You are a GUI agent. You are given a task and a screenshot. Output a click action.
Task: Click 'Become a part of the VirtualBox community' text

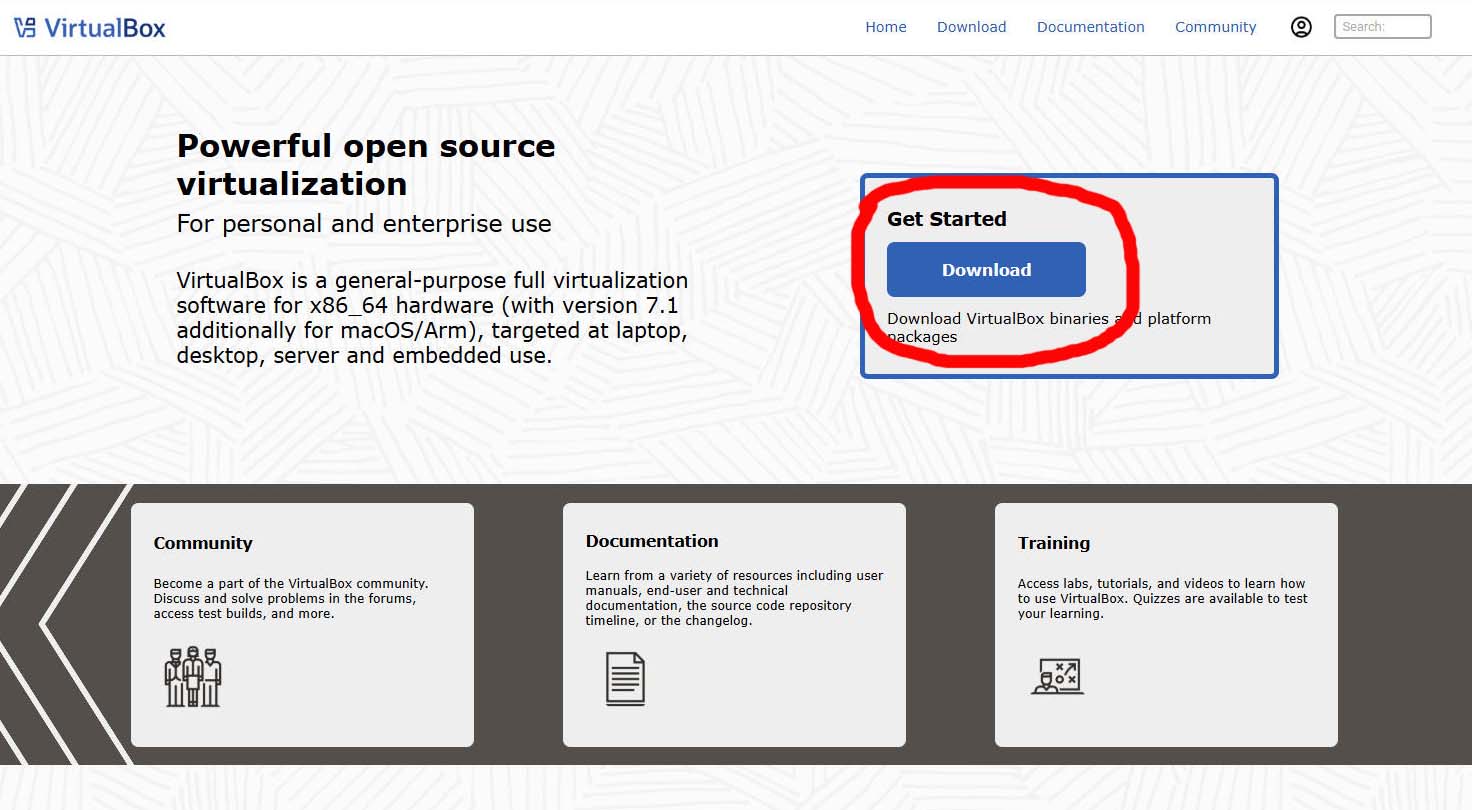[291, 598]
